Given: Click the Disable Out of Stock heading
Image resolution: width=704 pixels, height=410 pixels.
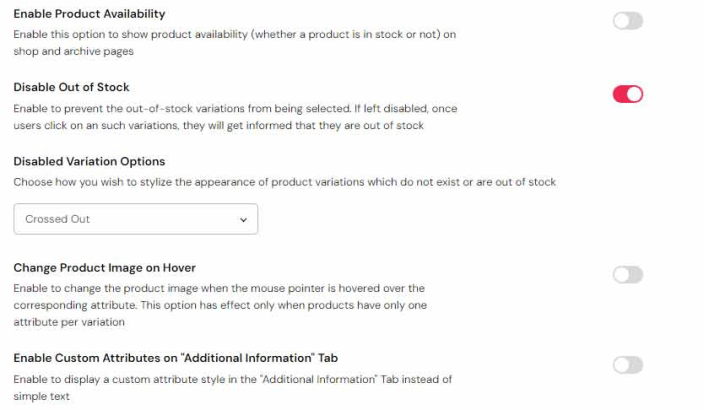Looking at the screenshot, I should tap(72, 87).
